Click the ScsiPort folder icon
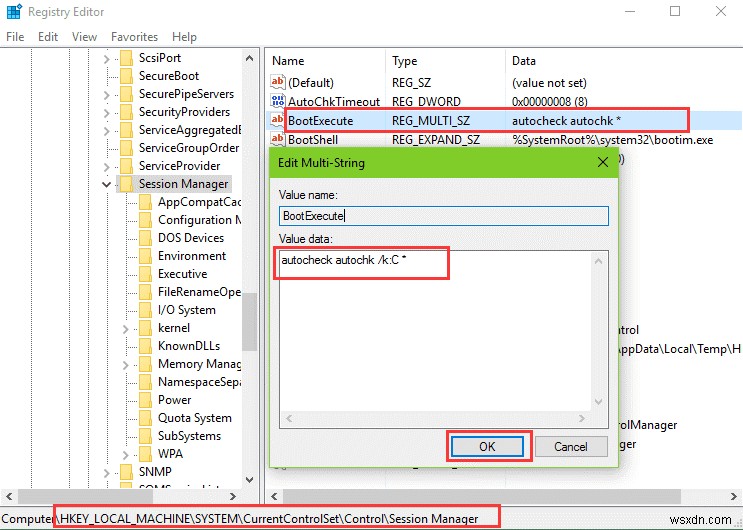This screenshot has width=743, height=530. coord(127,58)
